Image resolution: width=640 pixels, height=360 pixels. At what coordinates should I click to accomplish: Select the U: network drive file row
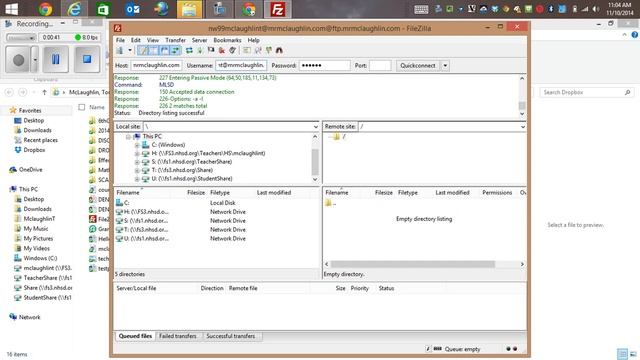coord(217,239)
